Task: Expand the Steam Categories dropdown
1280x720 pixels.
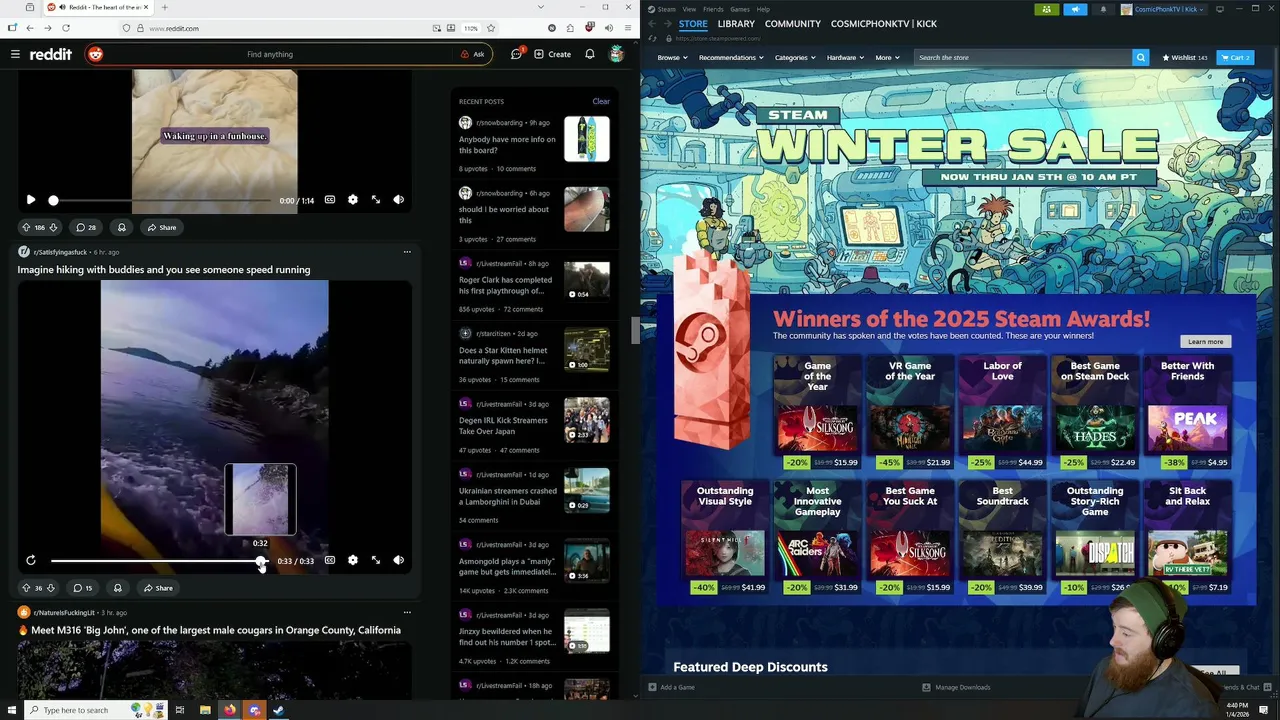Action: coord(795,57)
